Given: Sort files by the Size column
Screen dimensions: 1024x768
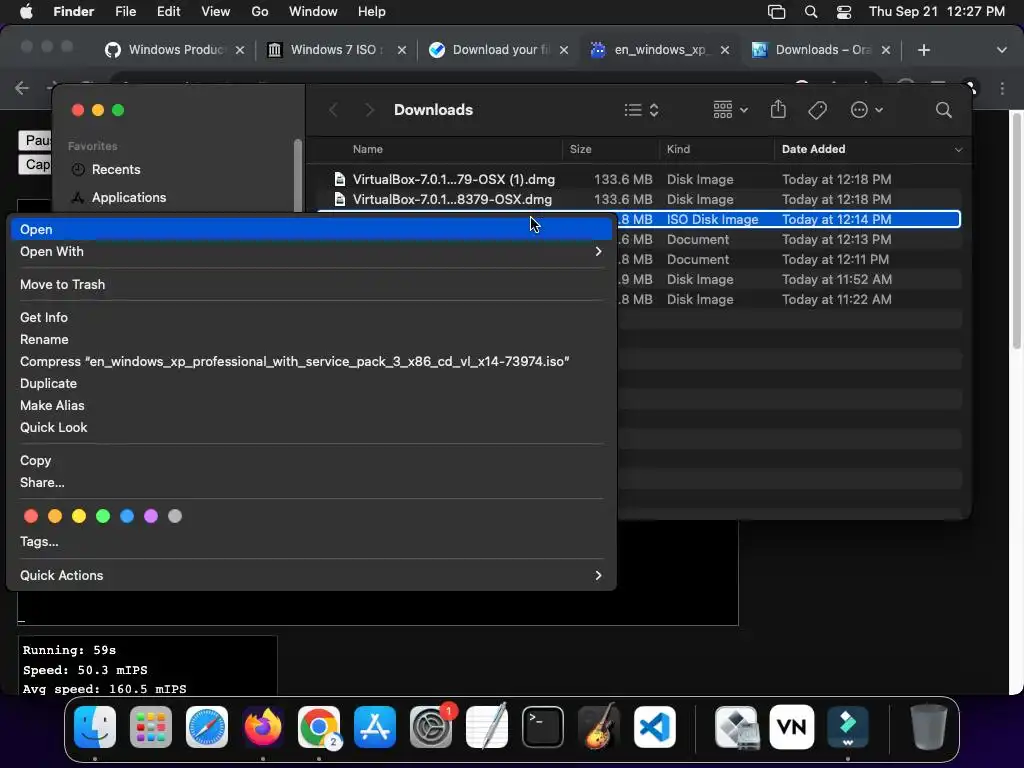Looking at the screenshot, I should click(581, 150).
